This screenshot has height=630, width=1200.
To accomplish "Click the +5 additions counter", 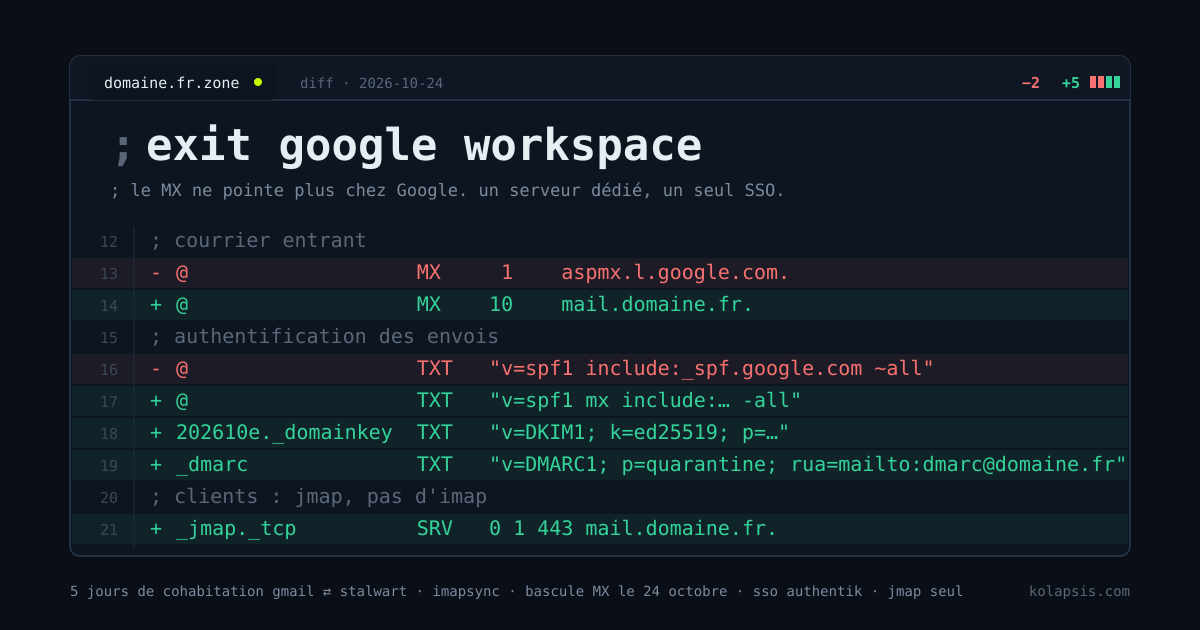I will click(1070, 83).
